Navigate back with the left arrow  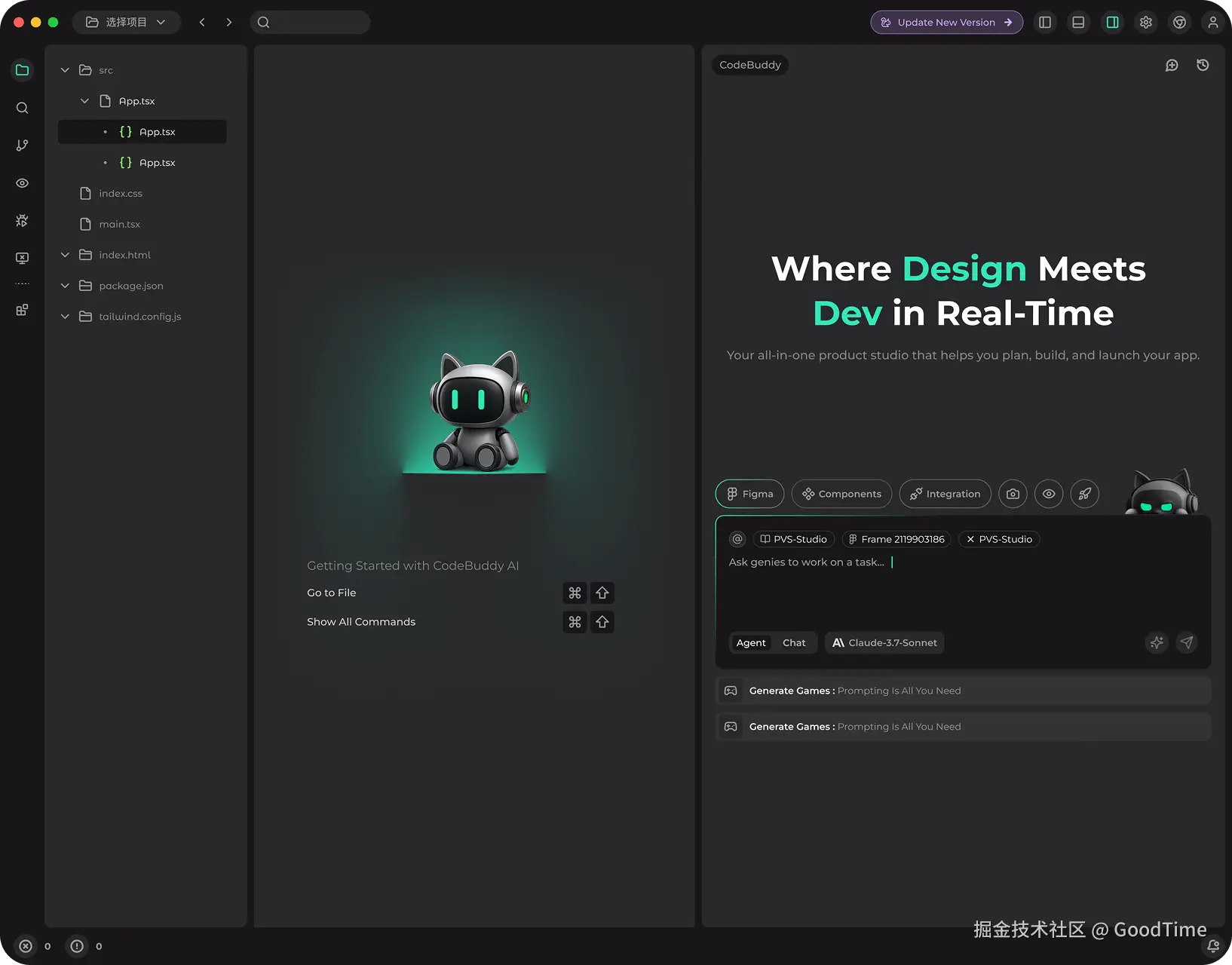(x=202, y=23)
